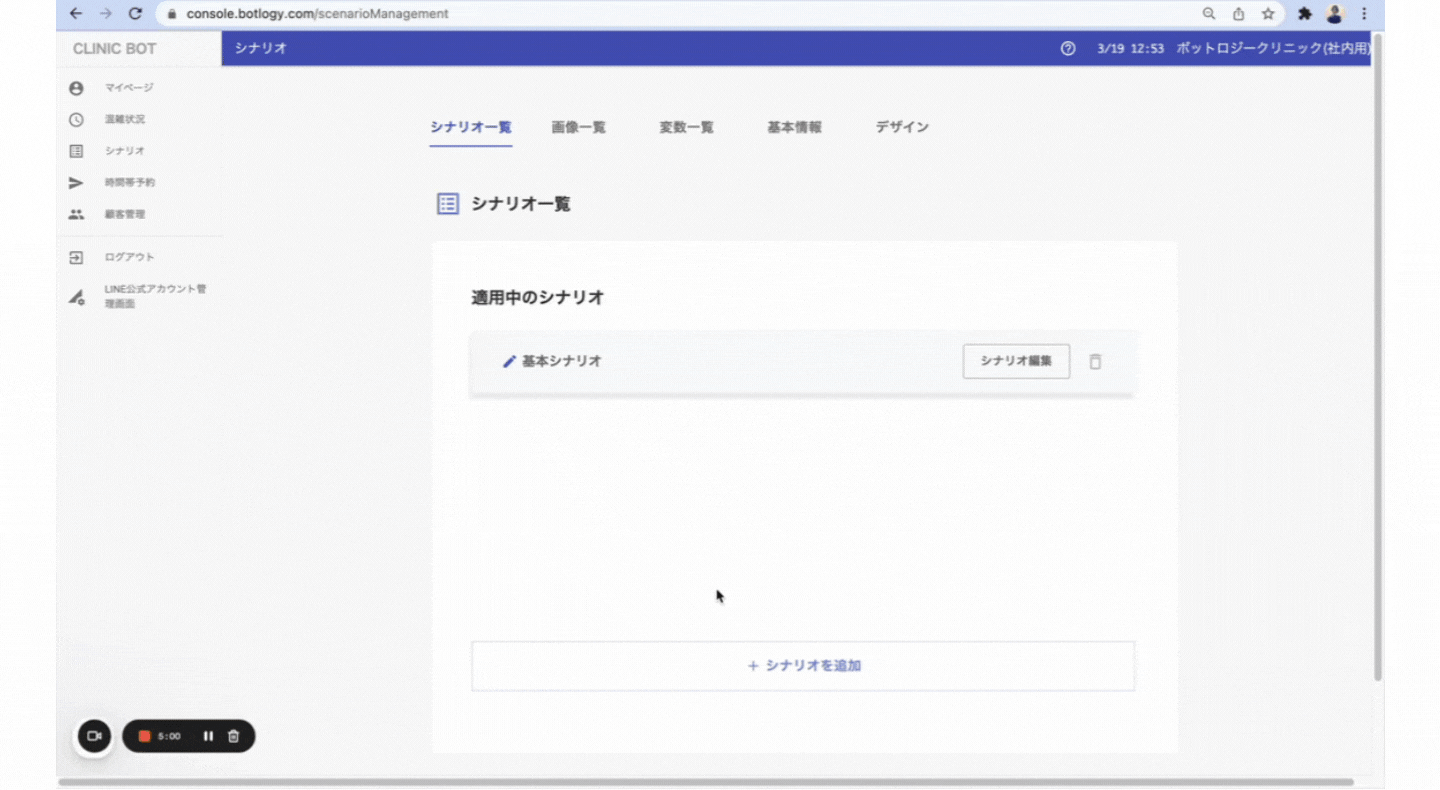
Task: Pause the screen recording
Action: 208,736
